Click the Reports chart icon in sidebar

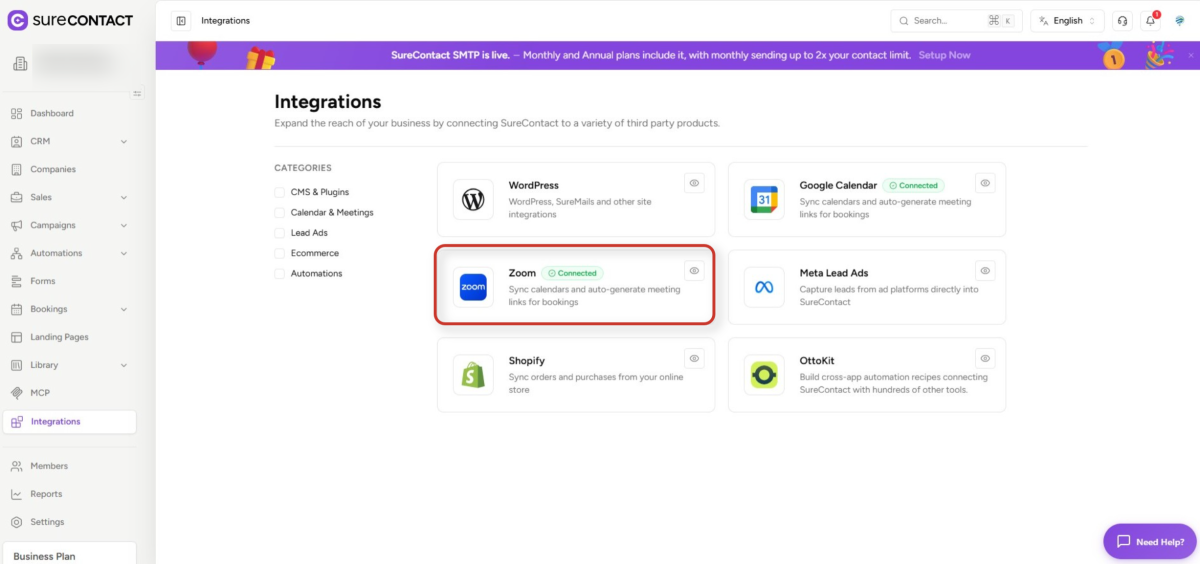pyautogui.click(x=17, y=494)
